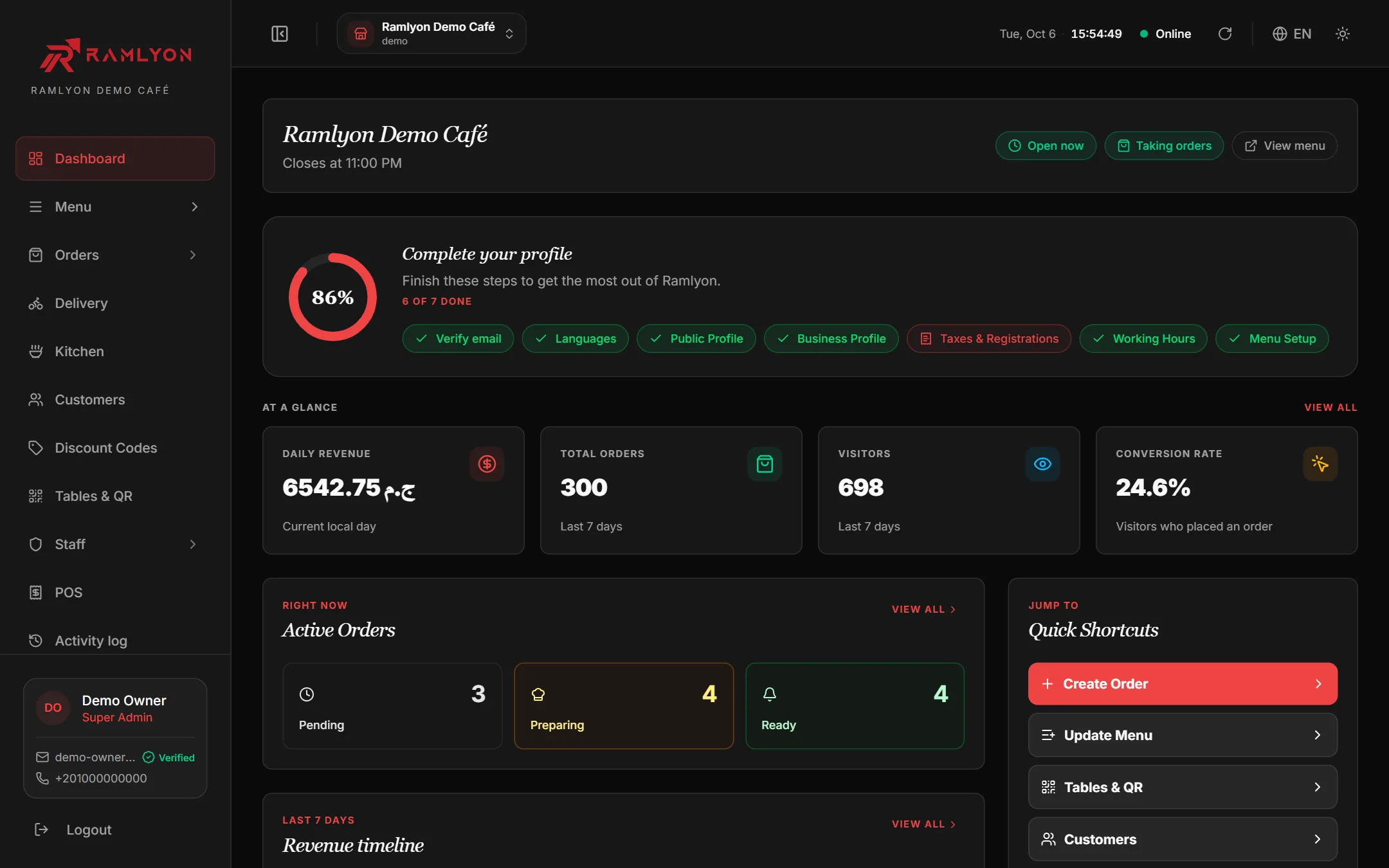Go to Delivery section
Image resolution: width=1389 pixels, height=868 pixels.
point(115,303)
